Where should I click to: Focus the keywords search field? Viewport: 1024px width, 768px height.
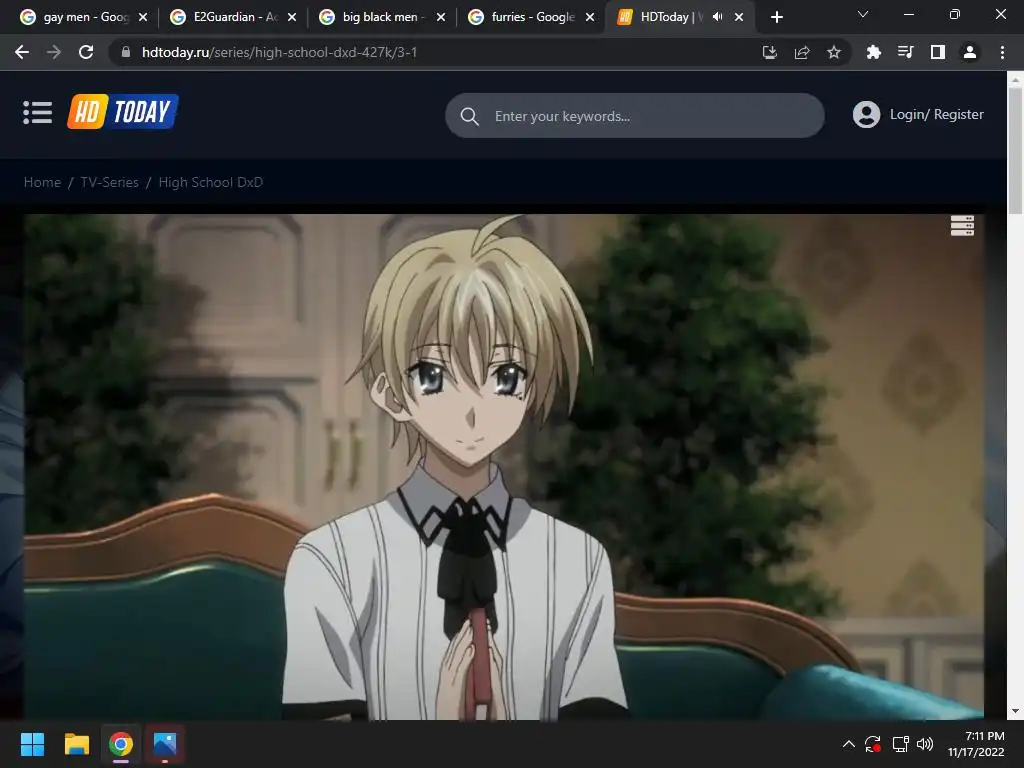pyautogui.click(x=635, y=116)
